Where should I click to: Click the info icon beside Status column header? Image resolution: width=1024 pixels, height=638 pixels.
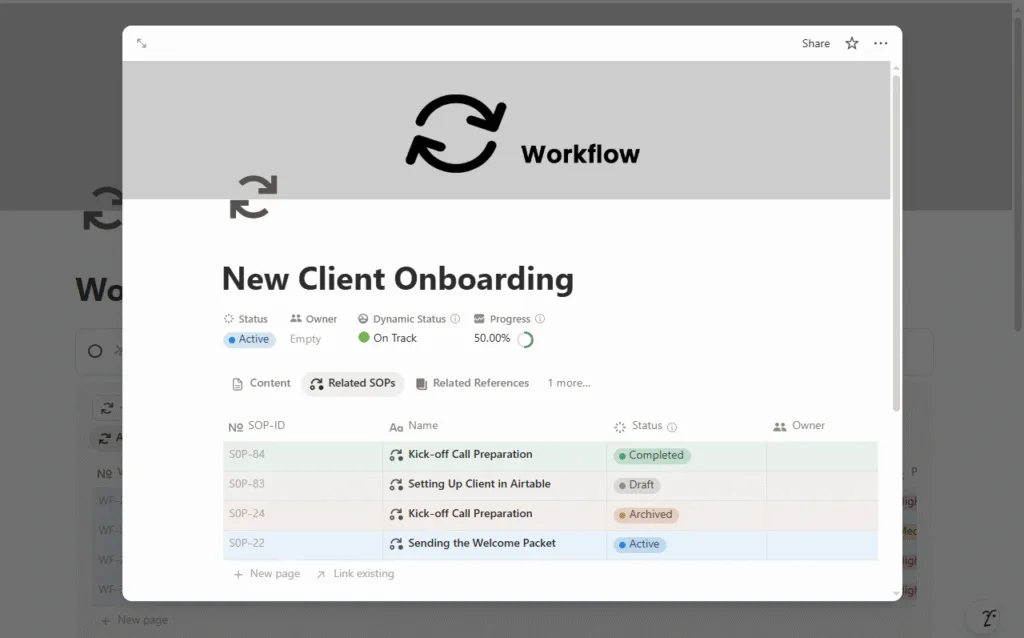tap(672, 427)
